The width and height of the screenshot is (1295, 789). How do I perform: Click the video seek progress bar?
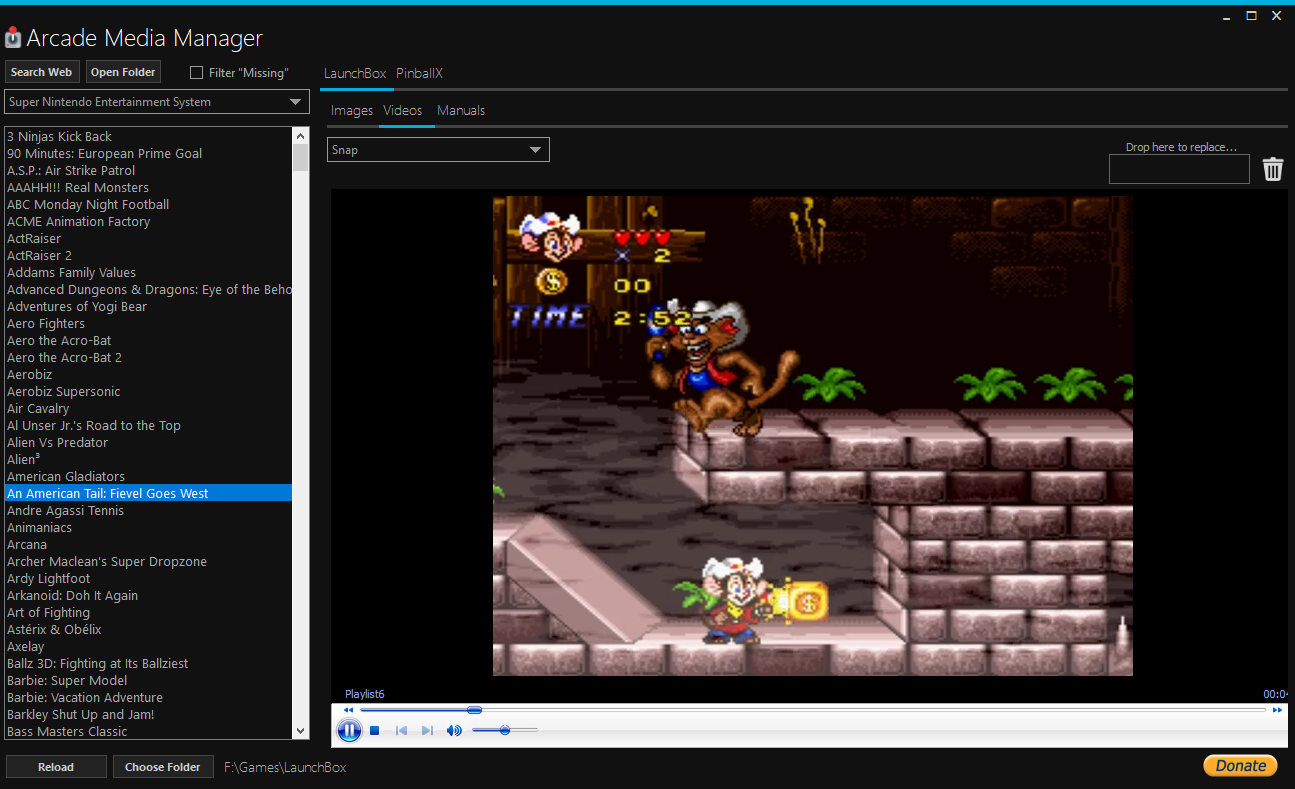[814, 710]
